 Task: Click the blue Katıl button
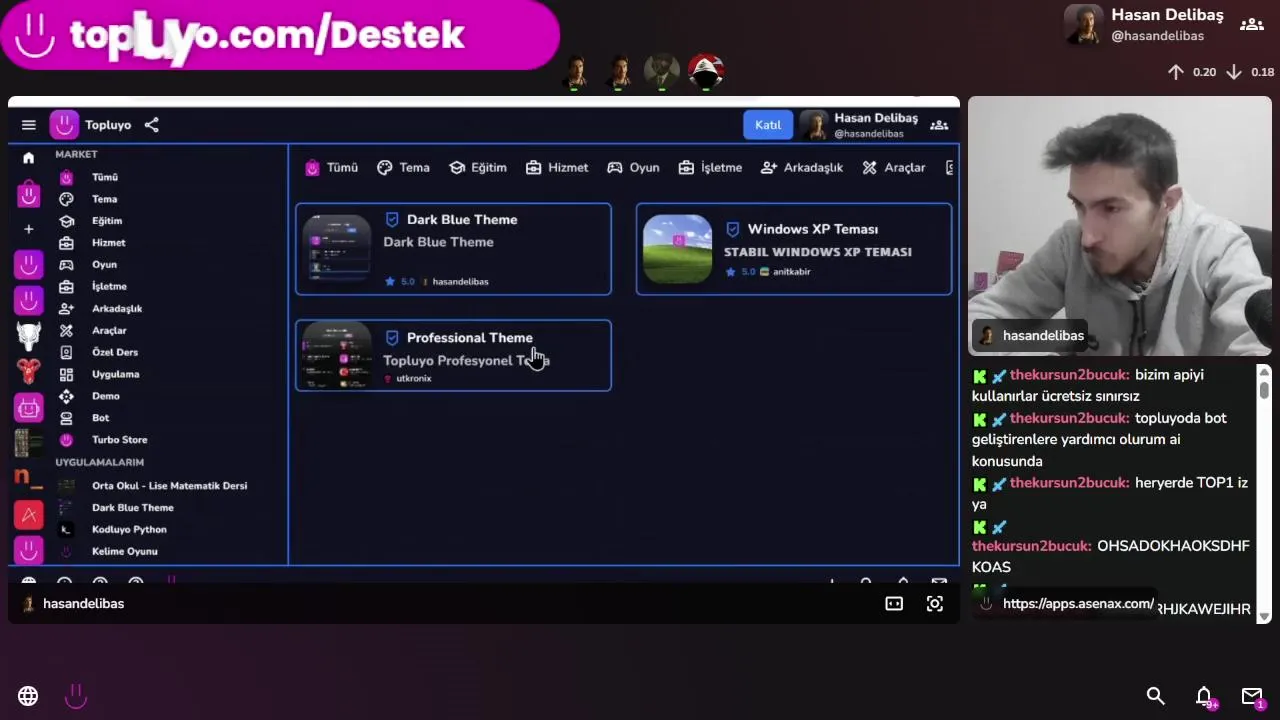click(x=768, y=125)
